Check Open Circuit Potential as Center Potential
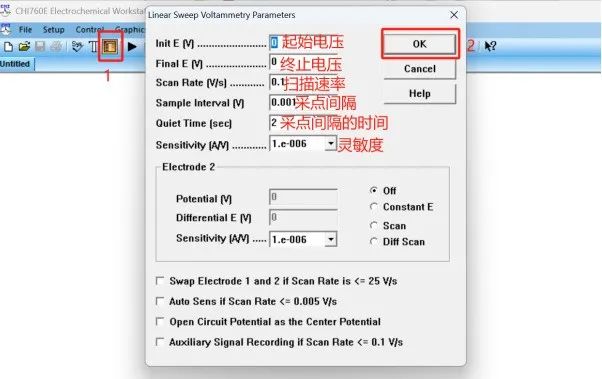The width and height of the screenshot is (602, 379). 160,321
